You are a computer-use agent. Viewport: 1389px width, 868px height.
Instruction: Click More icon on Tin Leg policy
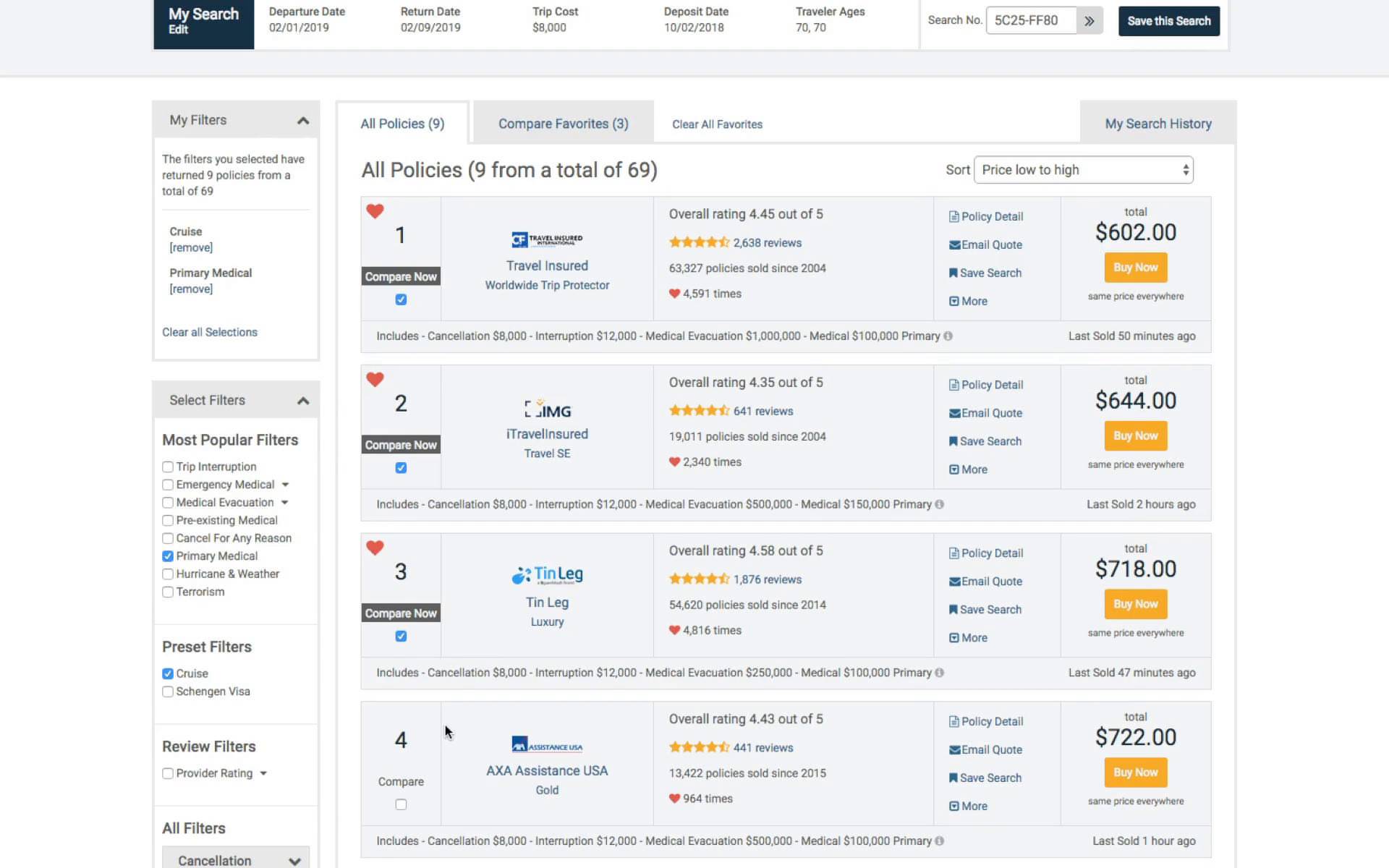click(953, 638)
